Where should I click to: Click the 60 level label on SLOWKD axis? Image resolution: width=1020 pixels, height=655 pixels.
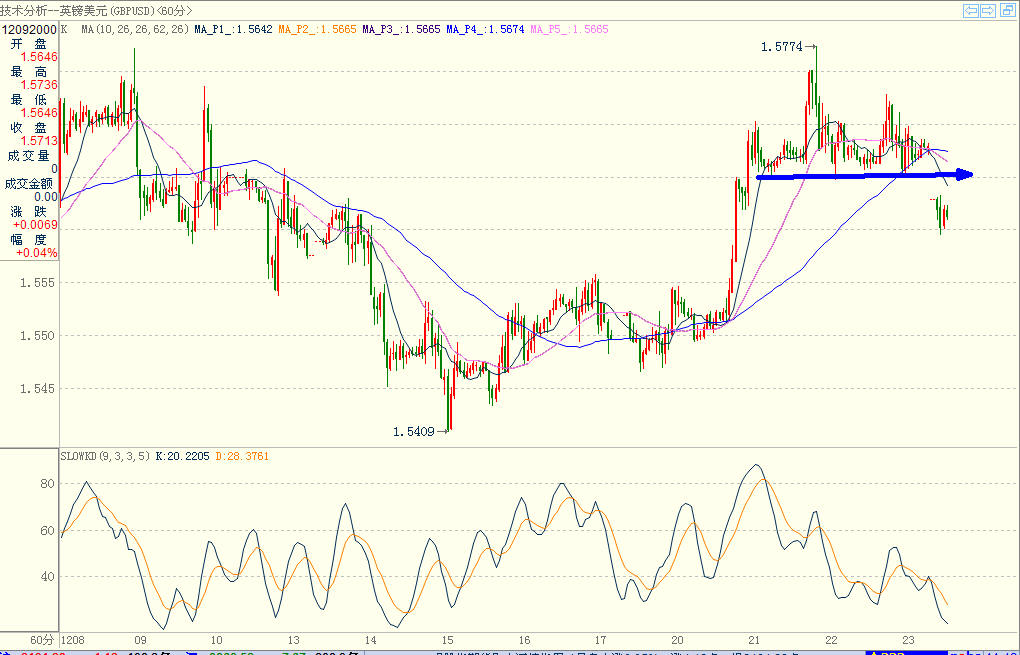[x=47, y=531]
